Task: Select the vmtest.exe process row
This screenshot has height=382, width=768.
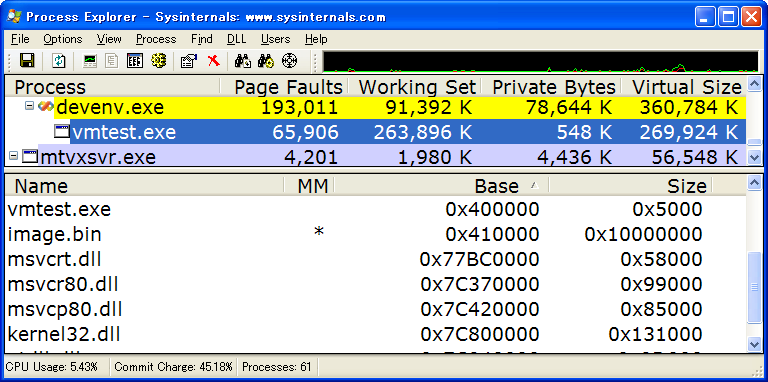Action: coord(375,132)
